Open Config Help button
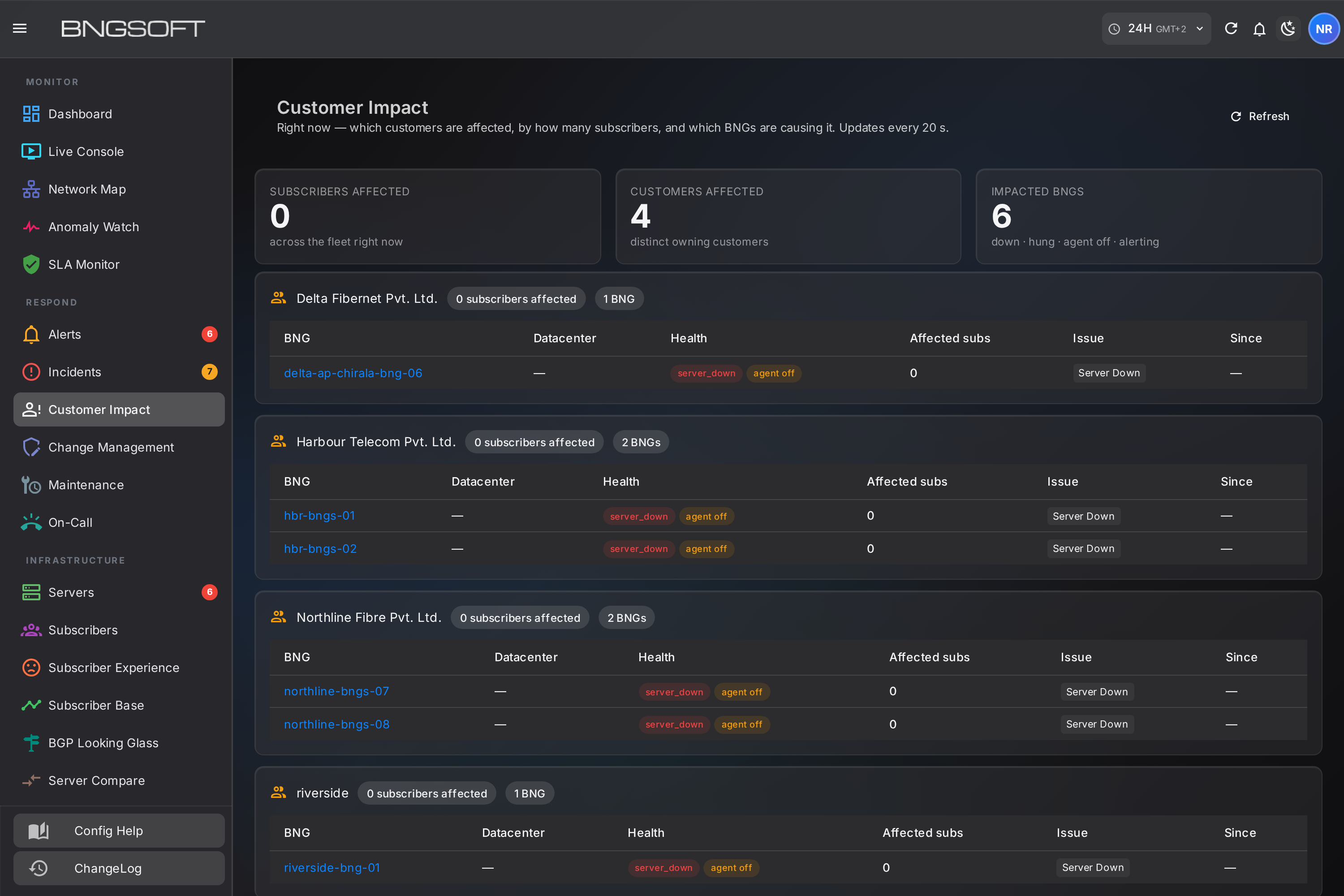This screenshot has height=896, width=1344. pos(119,831)
